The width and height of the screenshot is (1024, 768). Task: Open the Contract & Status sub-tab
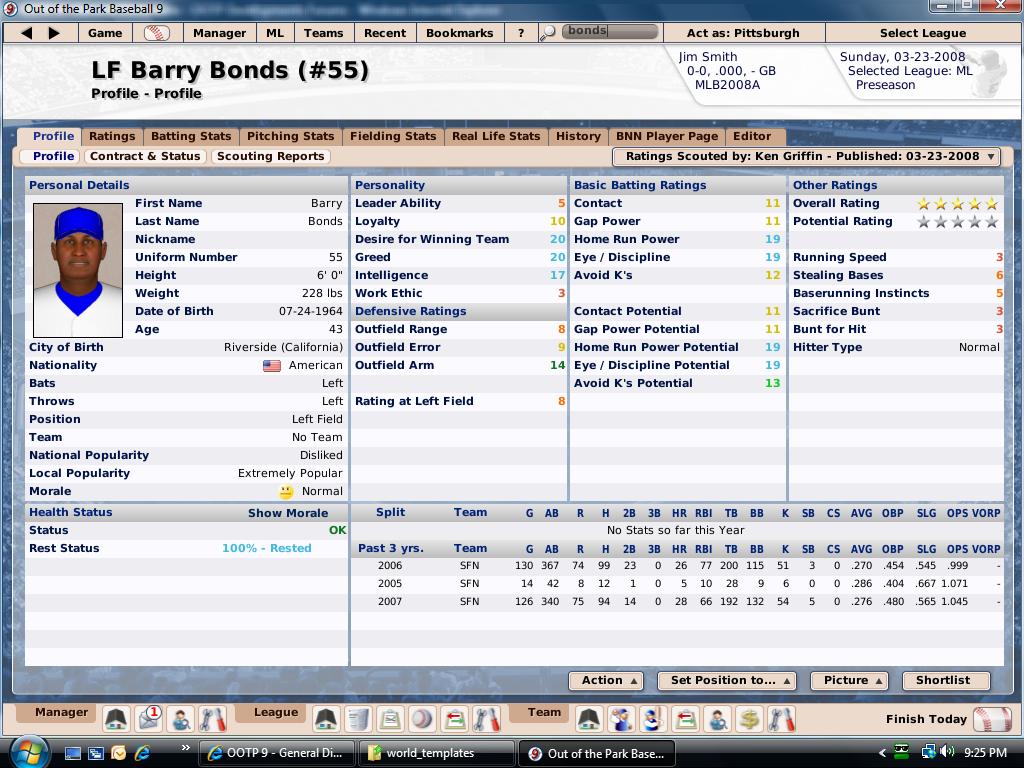click(x=145, y=156)
